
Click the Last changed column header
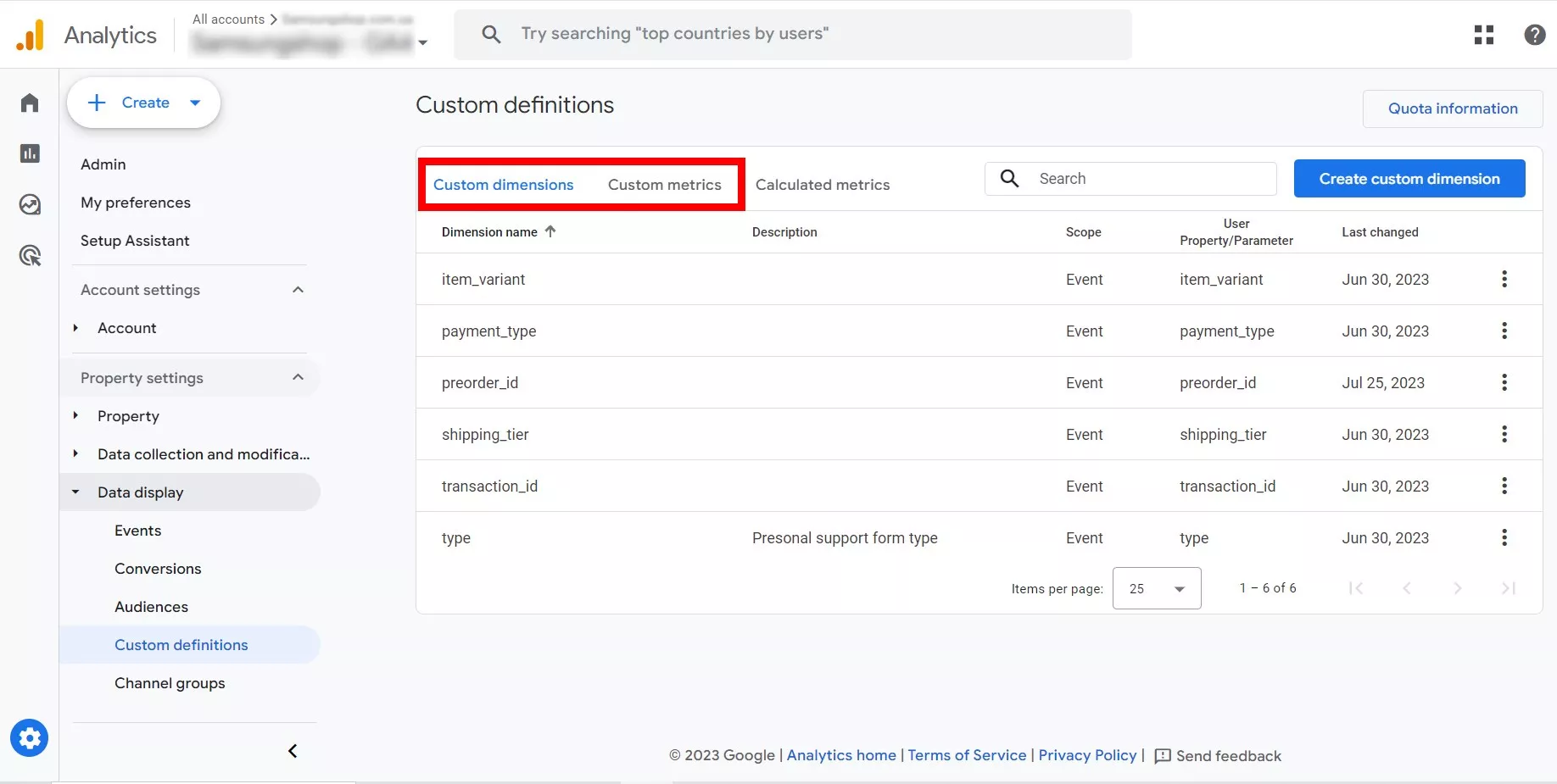[1380, 232]
